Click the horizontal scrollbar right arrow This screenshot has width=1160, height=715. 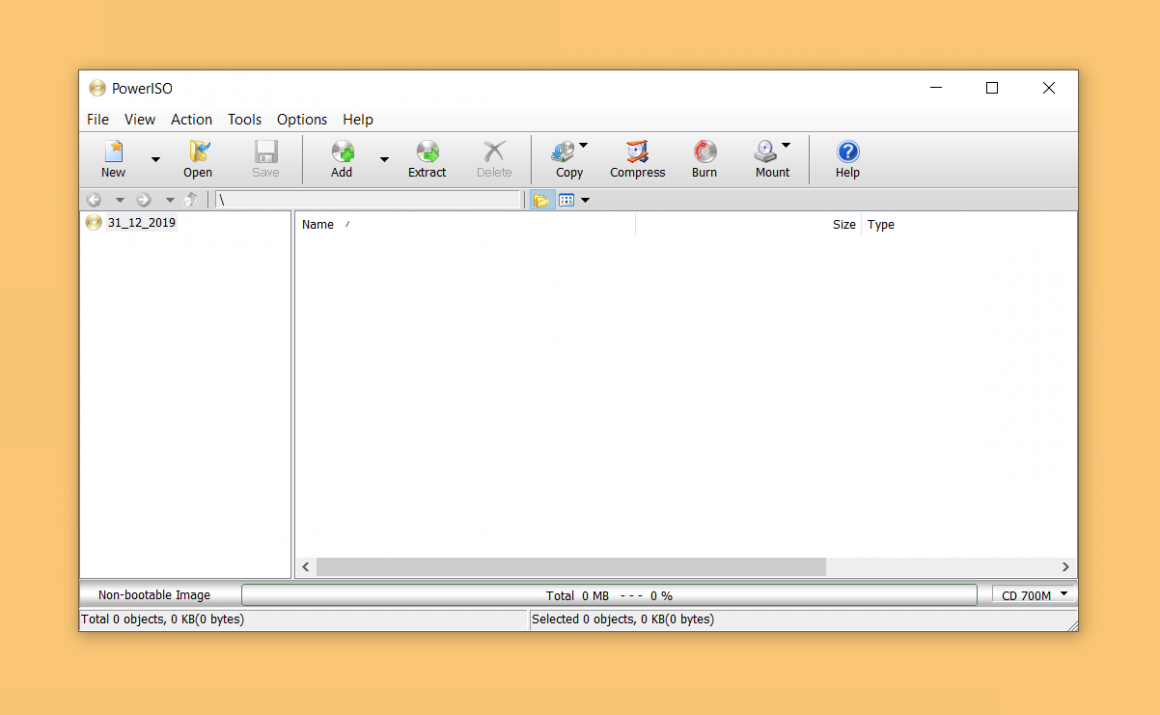[x=1065, y=567]
